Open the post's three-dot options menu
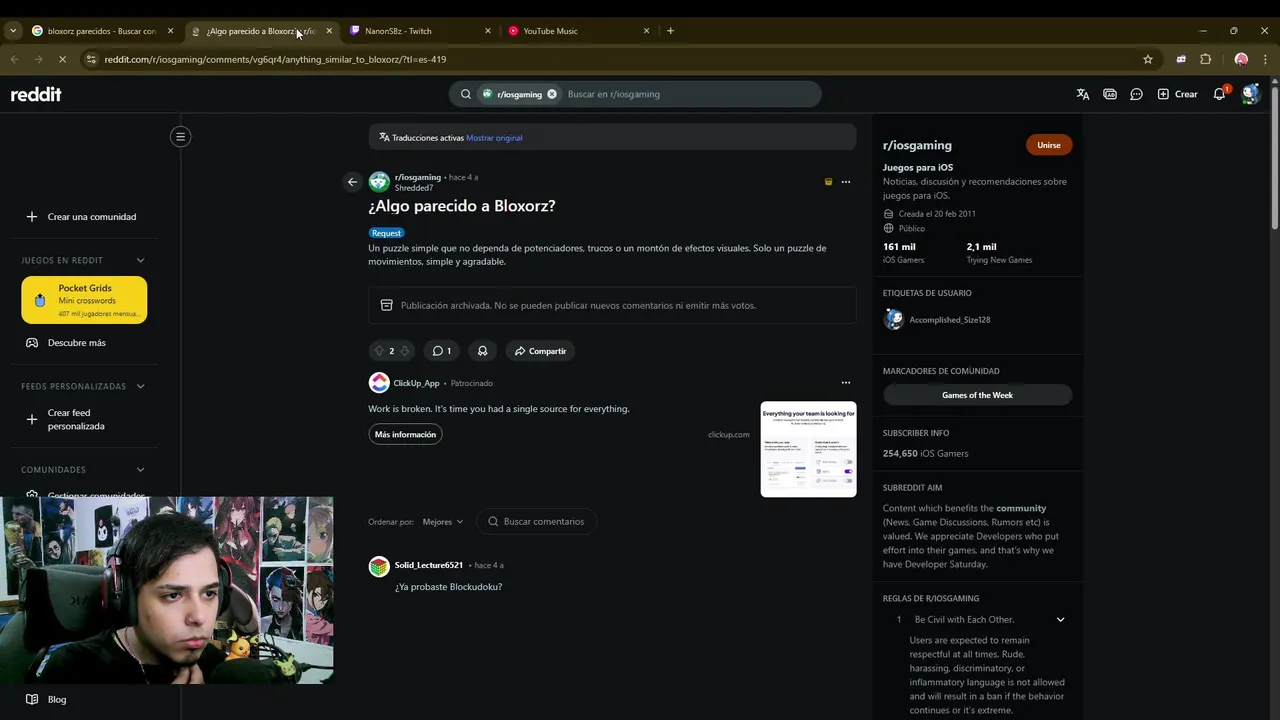The height and width of the screenshot is (720, 1280). coord(846,182)
